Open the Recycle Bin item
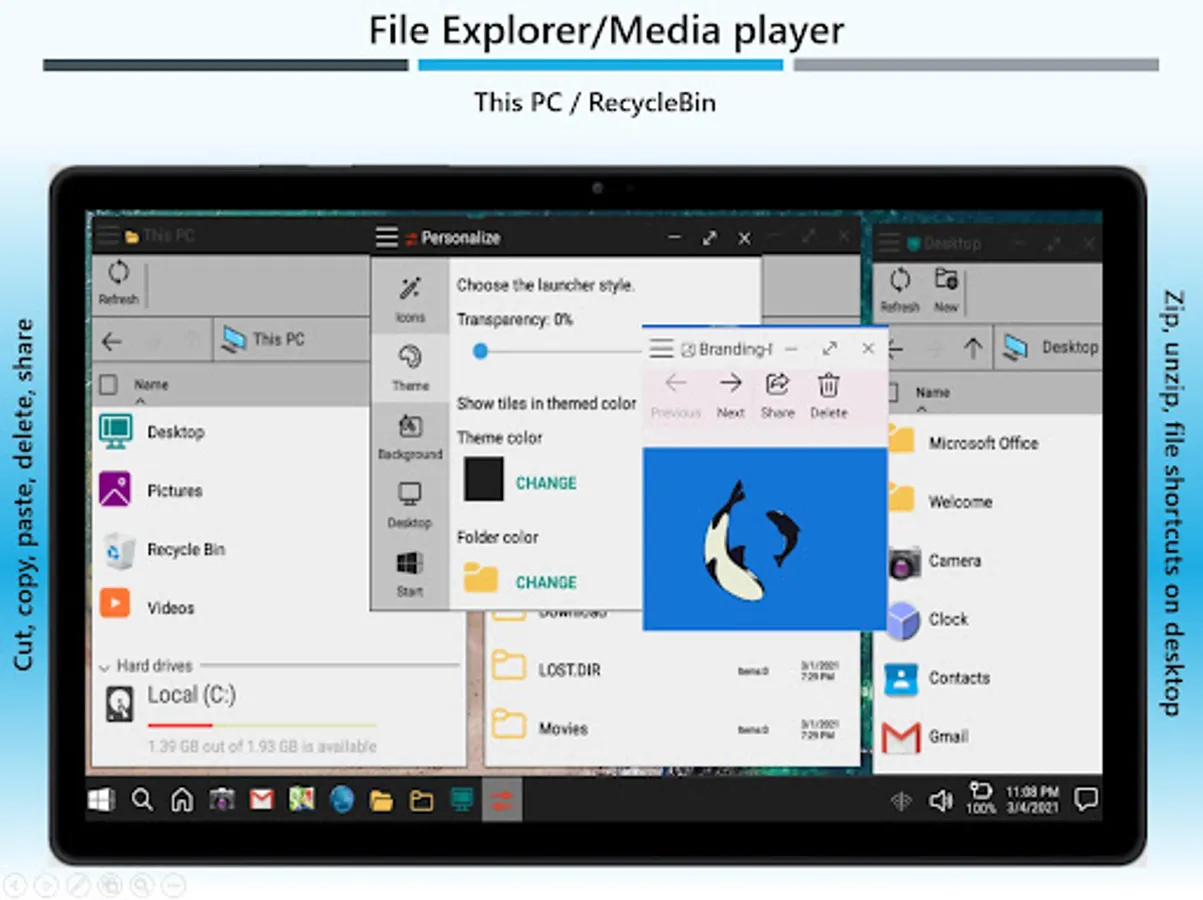The height and width of the screenshot is (900, 1203). click(185, 550)
